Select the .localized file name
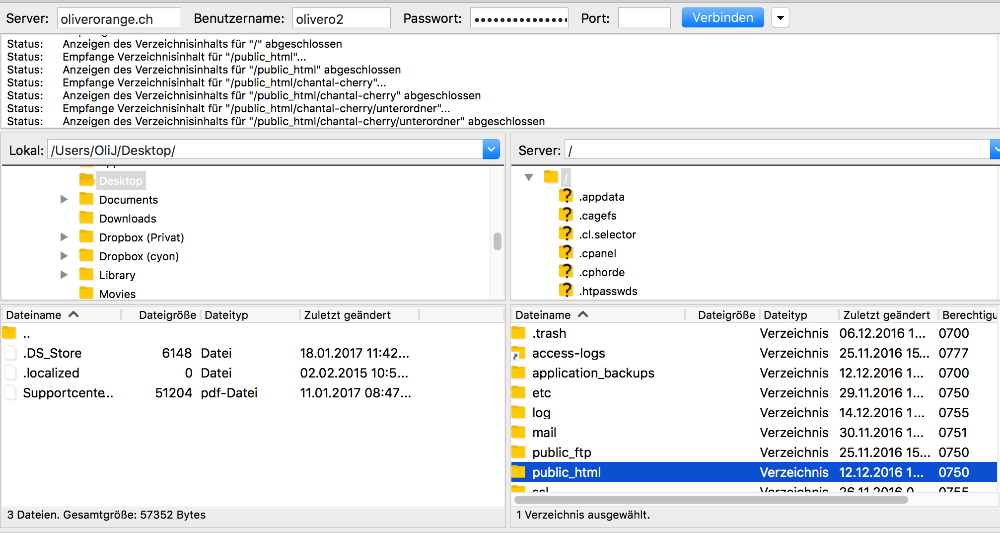This screenshot has width=1000, height=533. (51, 372)
